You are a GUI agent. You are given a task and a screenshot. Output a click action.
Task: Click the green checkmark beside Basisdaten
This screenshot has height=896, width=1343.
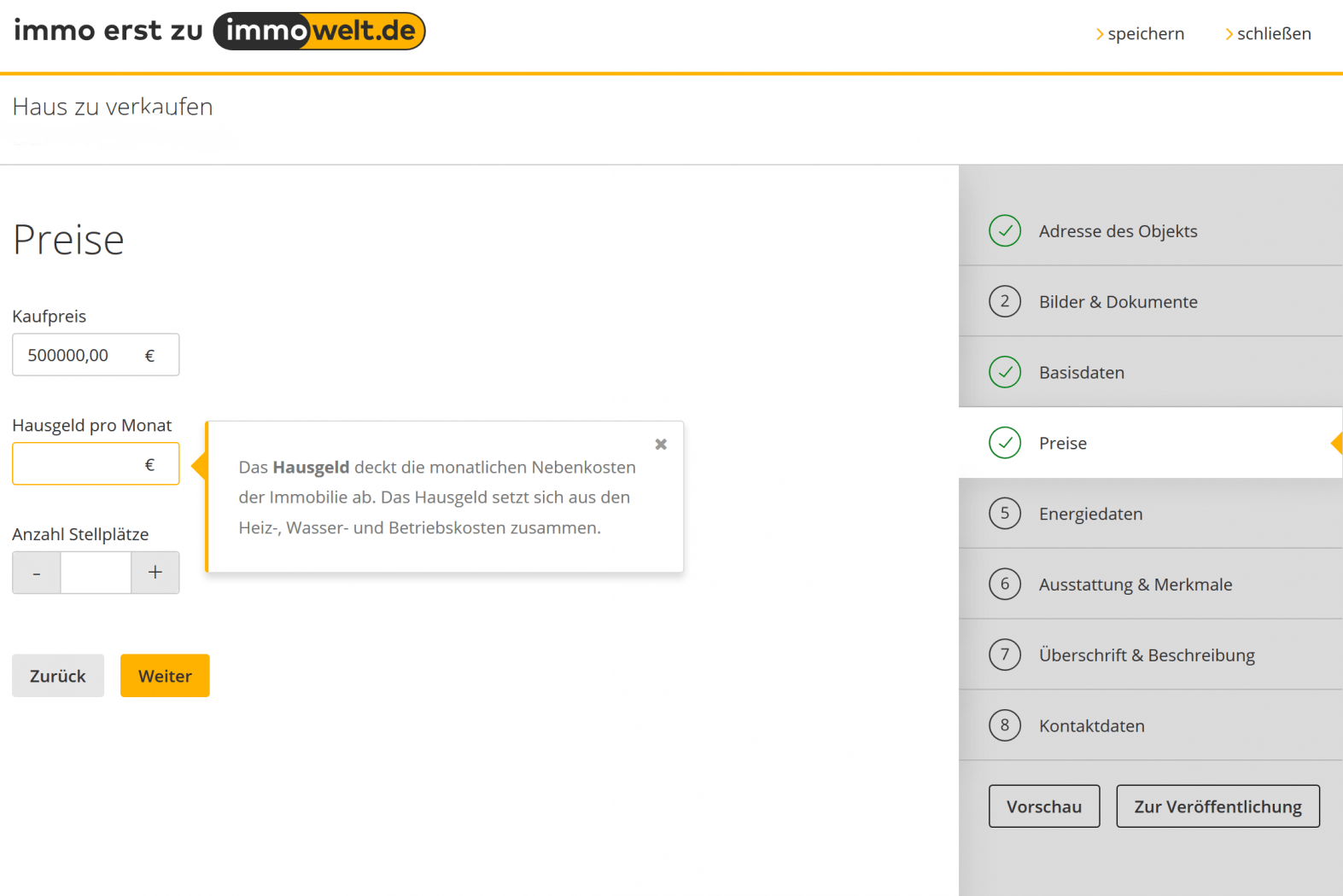pos(1005,372)
